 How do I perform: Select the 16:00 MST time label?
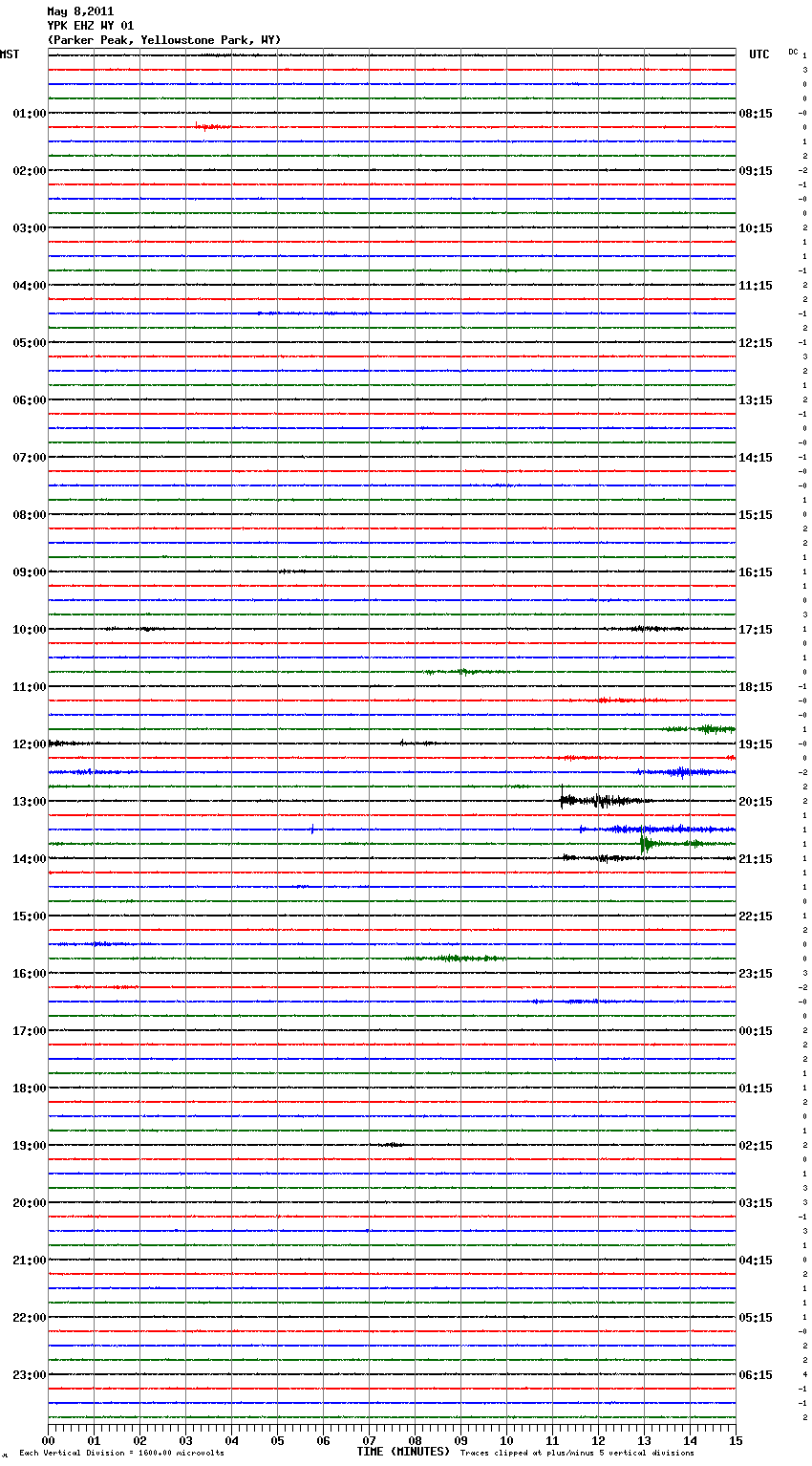(30, 974)
